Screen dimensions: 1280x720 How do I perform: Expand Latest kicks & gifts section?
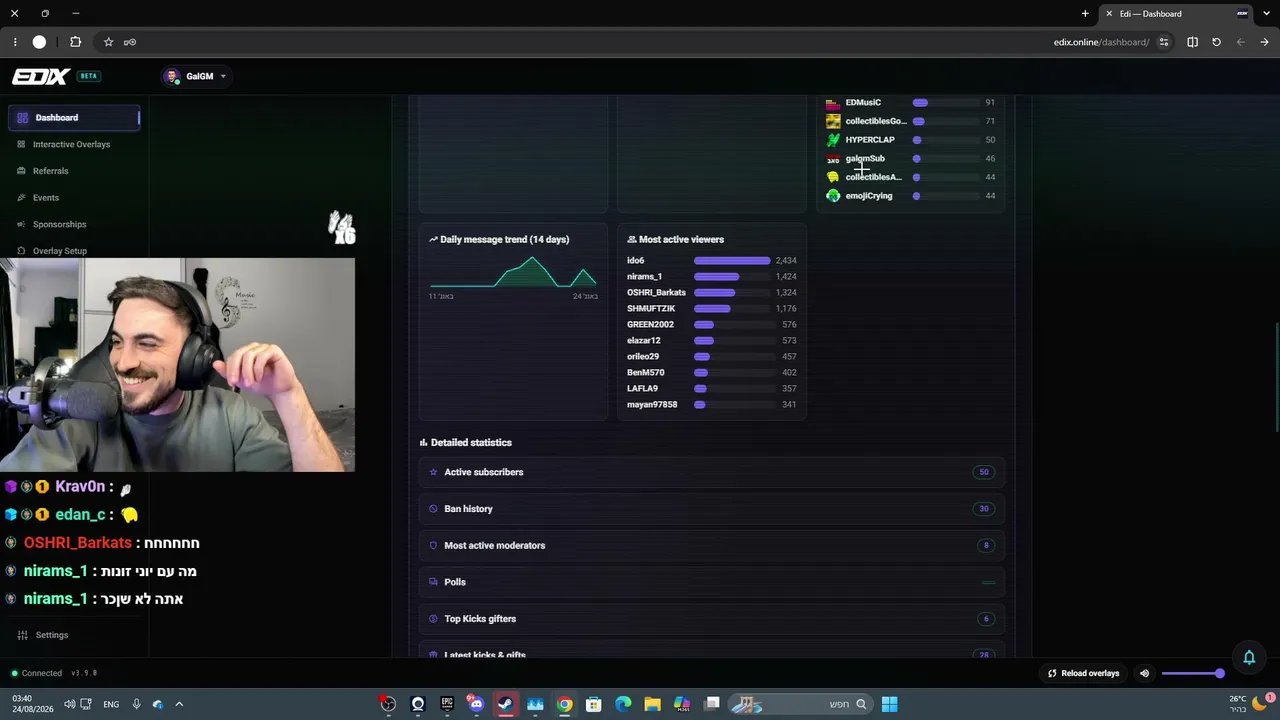pos(711,652)
